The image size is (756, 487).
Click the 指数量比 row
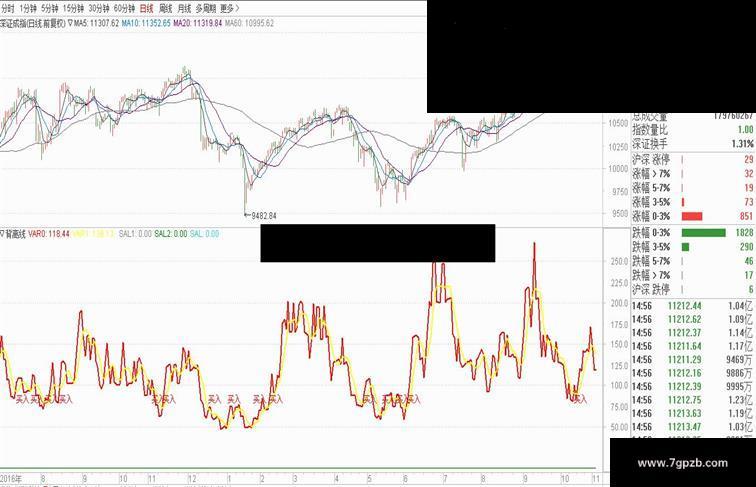(692, 130)
